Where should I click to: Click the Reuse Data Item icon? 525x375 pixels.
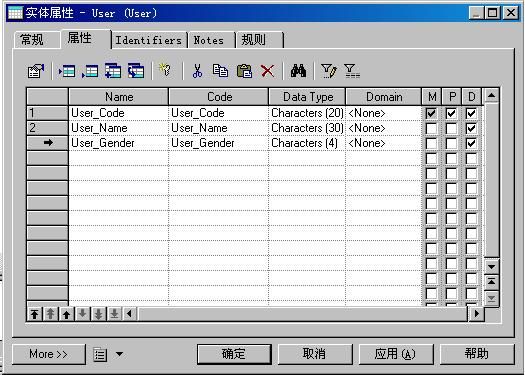(x=136, y=71)
